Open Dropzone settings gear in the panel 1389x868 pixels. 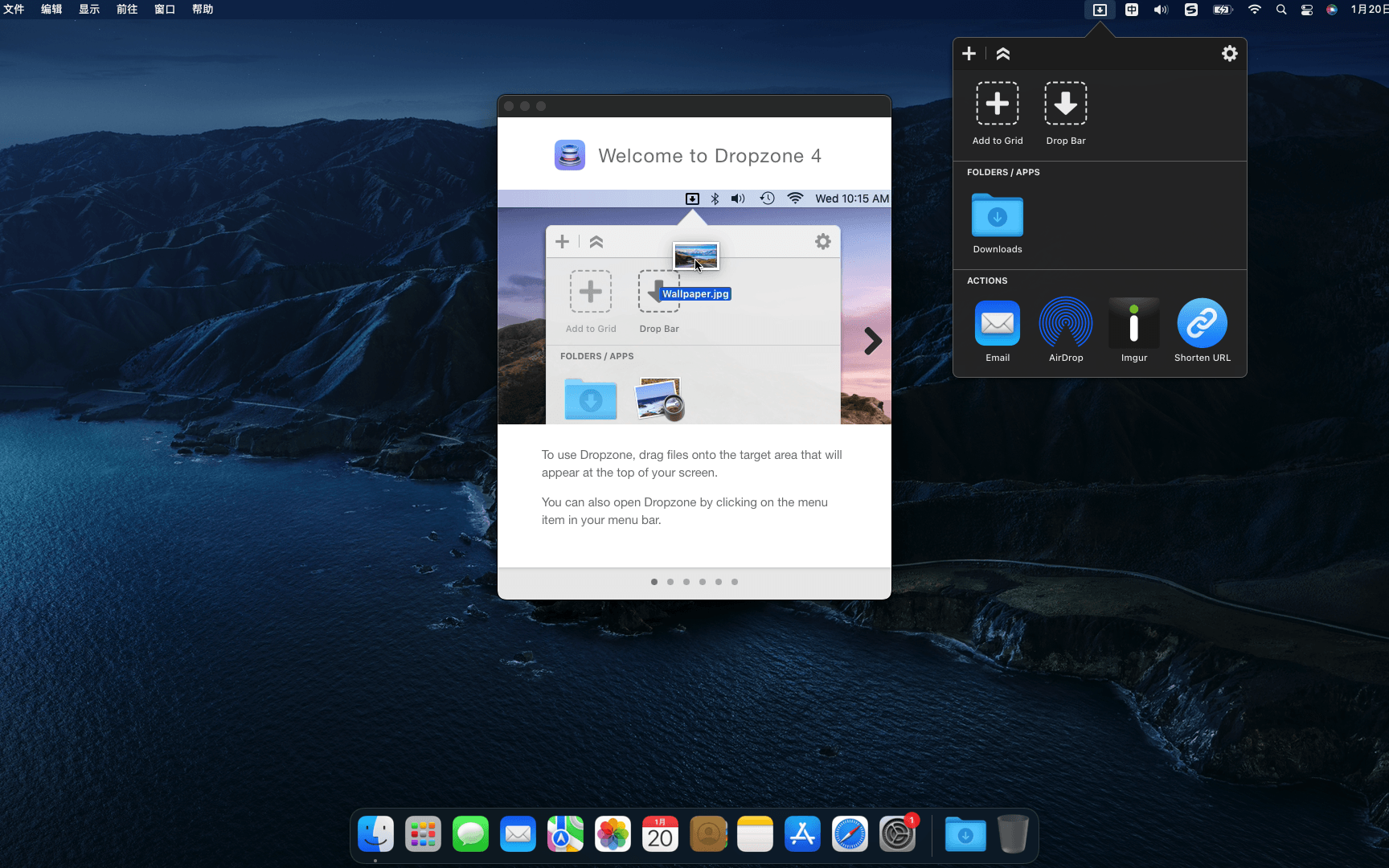click(x=1229, y=53)
